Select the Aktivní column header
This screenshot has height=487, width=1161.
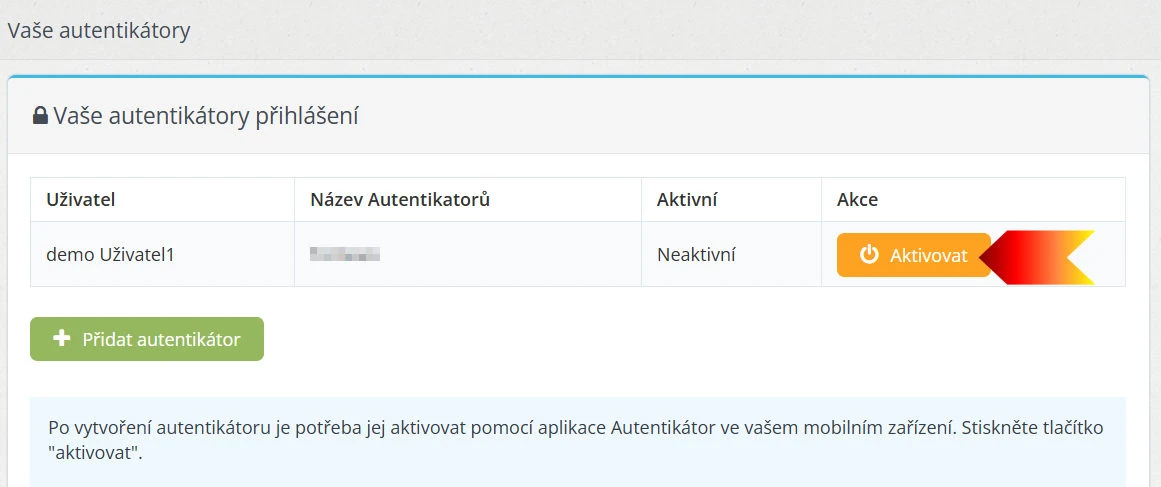pyautogui.click(x=687, y=200)
